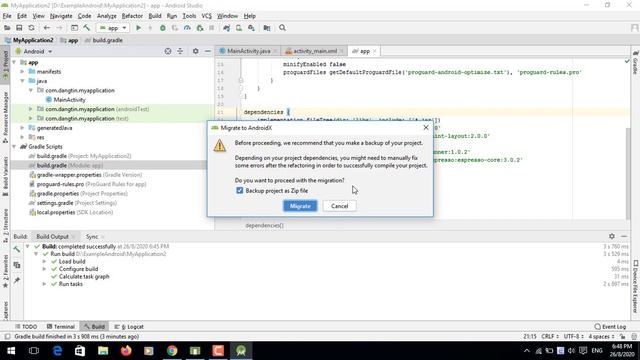
Task: Open the TODO tool window
Action: (26, 327)
